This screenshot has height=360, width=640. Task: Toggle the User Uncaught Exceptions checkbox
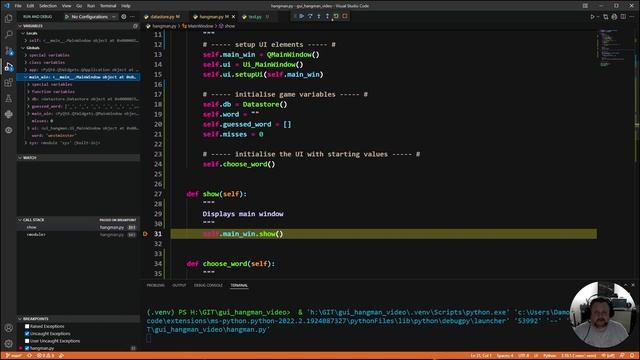coord(27,341)
